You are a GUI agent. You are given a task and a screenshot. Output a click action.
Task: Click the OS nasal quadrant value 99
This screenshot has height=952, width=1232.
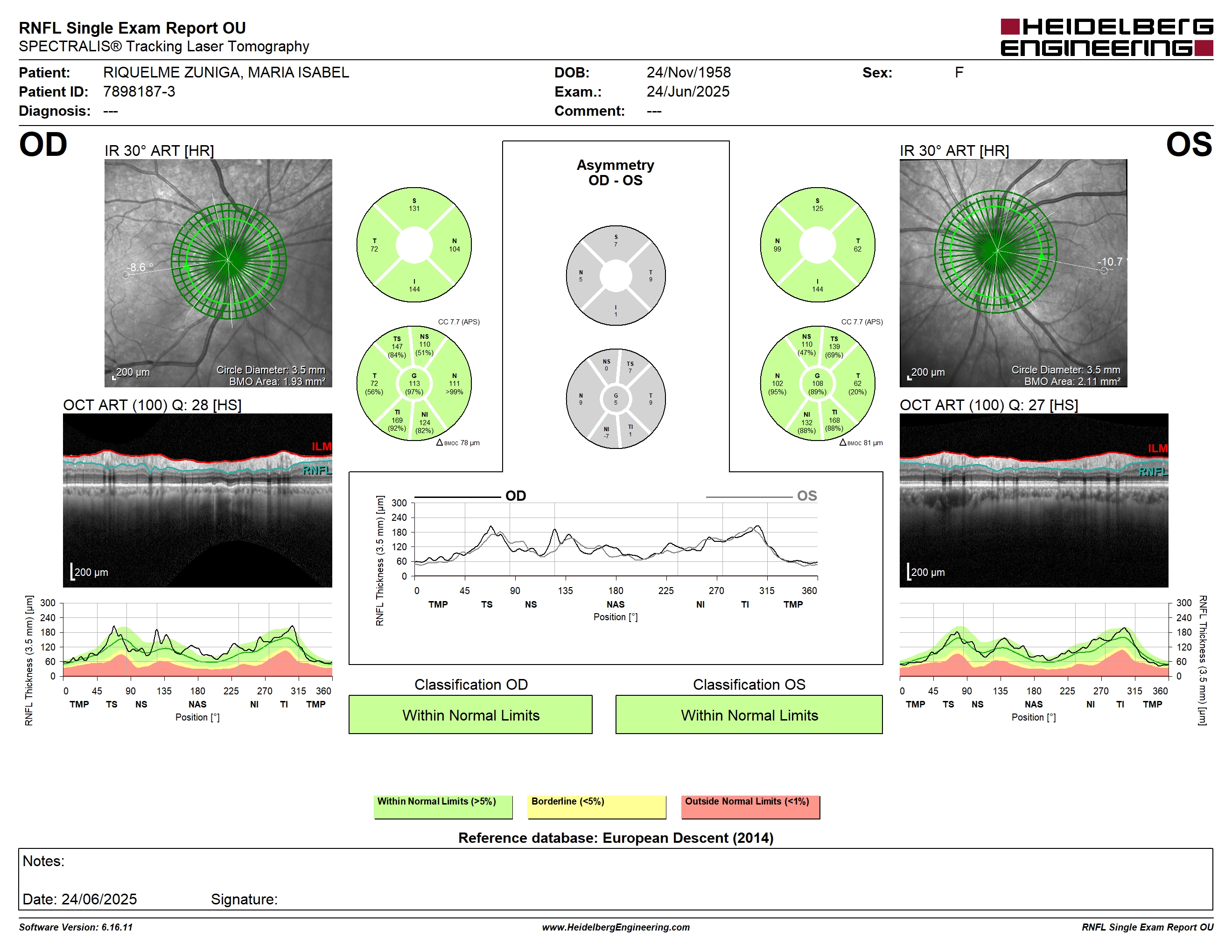tap(777, 249)
